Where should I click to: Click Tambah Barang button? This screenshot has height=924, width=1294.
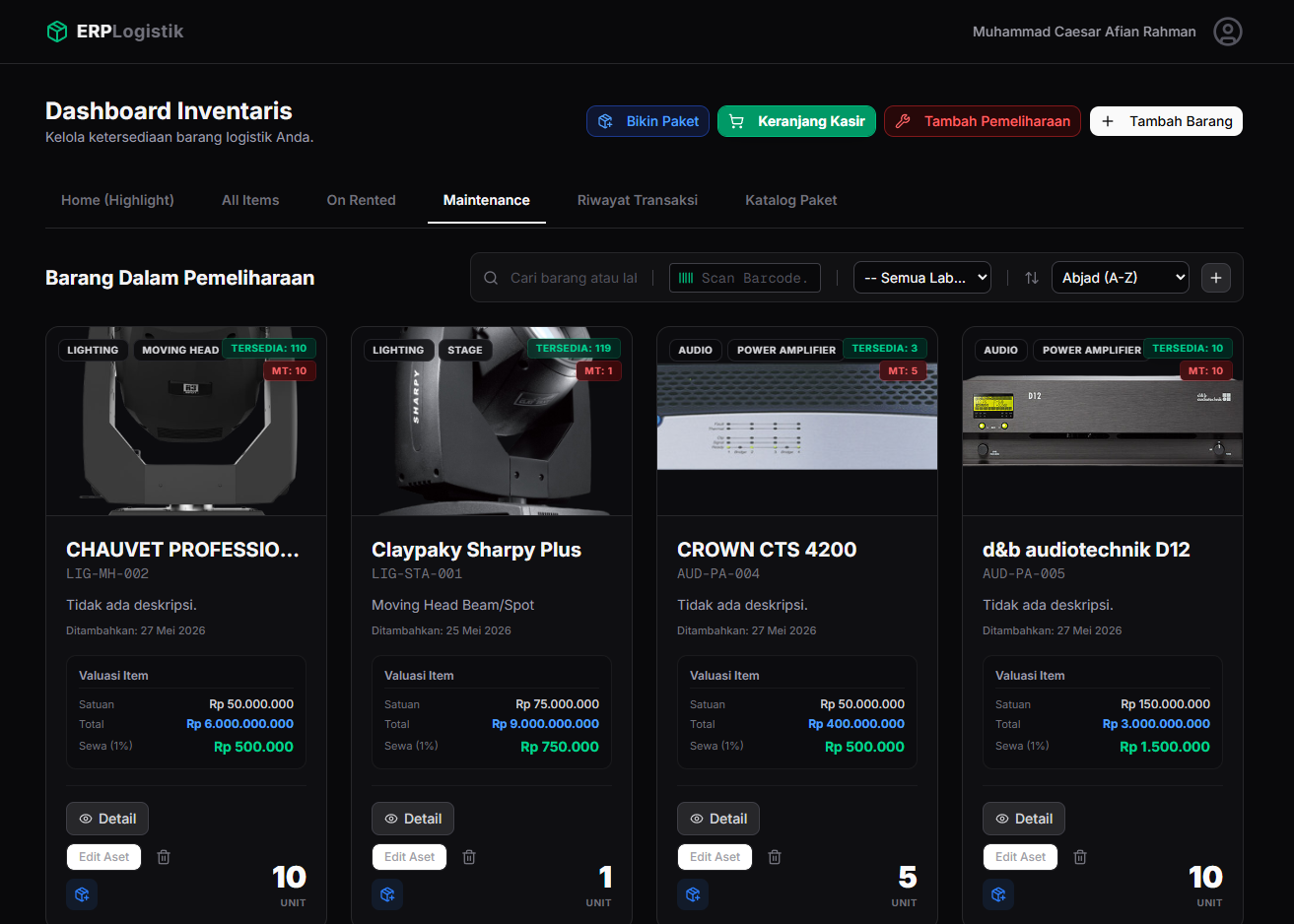pyautogui.click(x=1166, y=121)
